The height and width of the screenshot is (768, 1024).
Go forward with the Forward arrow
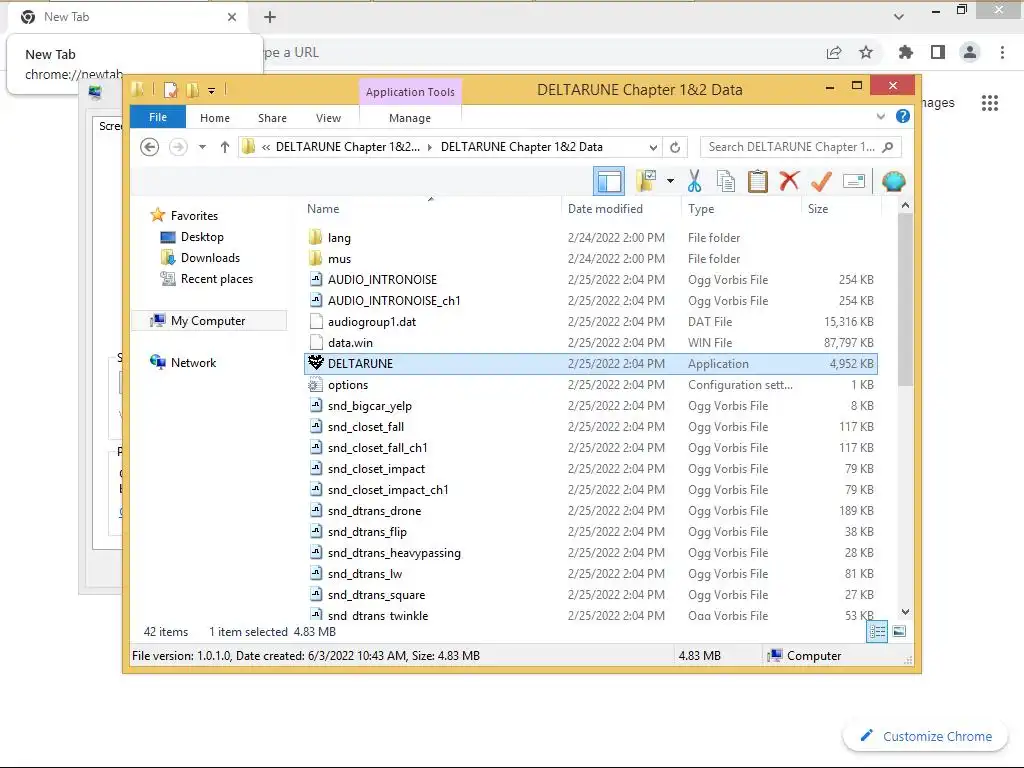178,147
